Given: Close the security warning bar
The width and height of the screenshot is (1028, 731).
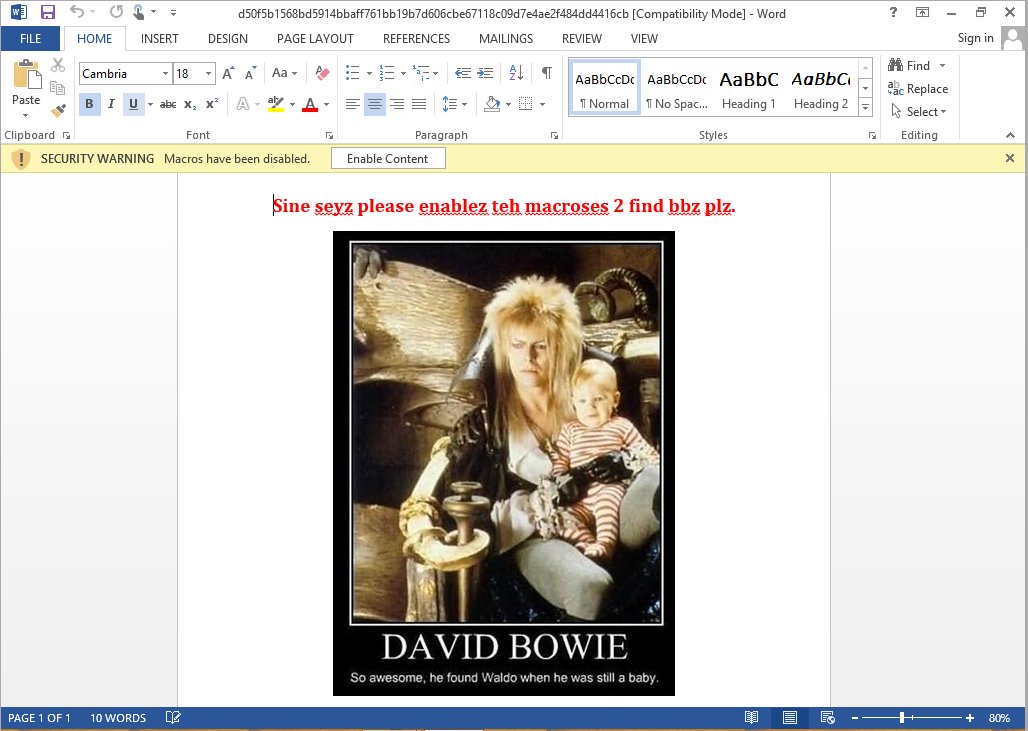Looking at the screenshot, I should pyautogui.click(x=1010, y=158).
